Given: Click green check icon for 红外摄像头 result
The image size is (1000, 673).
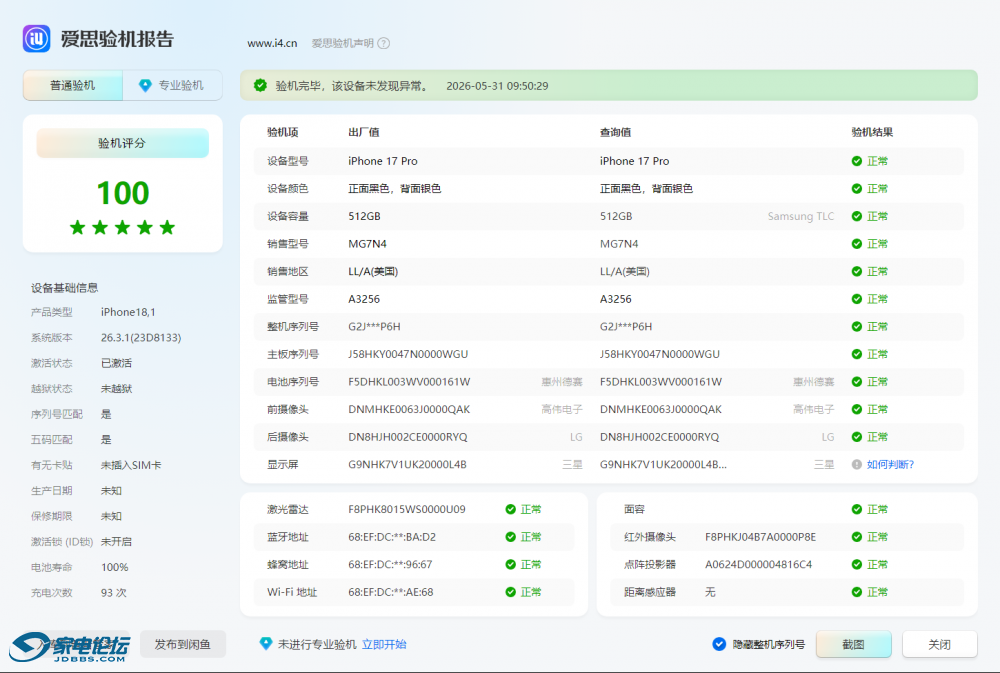Looking at the screenshot, I should click(x=857, y=537).
